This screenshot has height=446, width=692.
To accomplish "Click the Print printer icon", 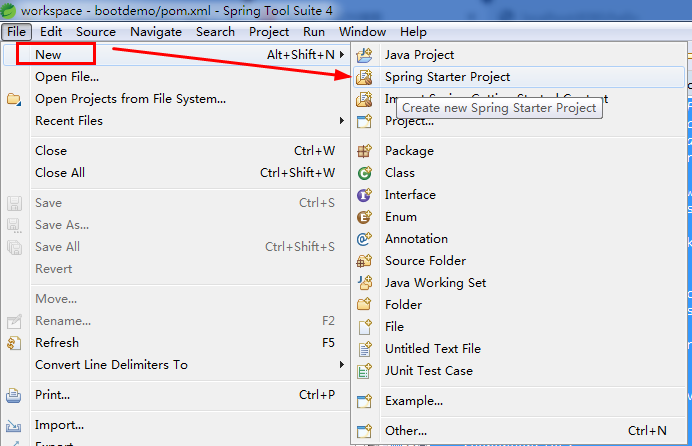I will [14, 395].
